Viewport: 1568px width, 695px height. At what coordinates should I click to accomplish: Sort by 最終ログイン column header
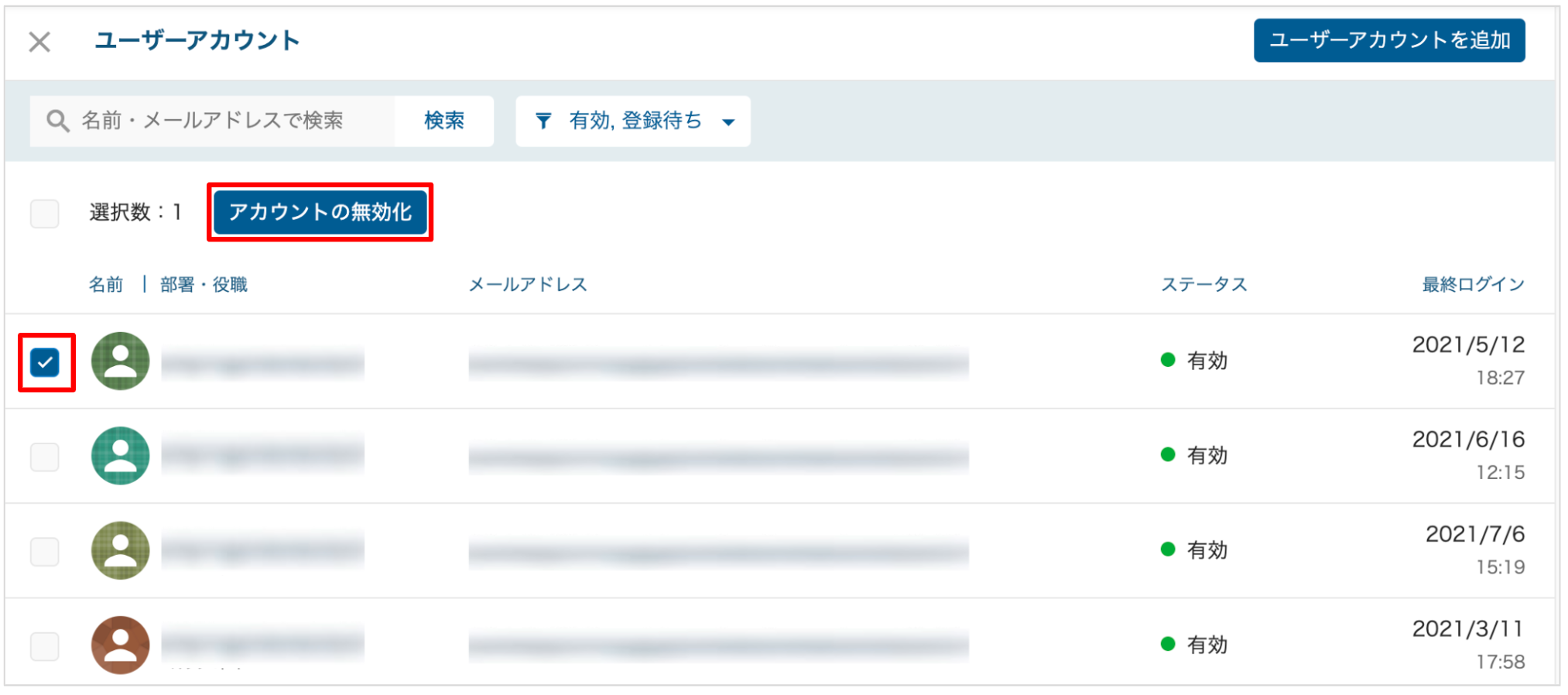tap(1473, 284)
